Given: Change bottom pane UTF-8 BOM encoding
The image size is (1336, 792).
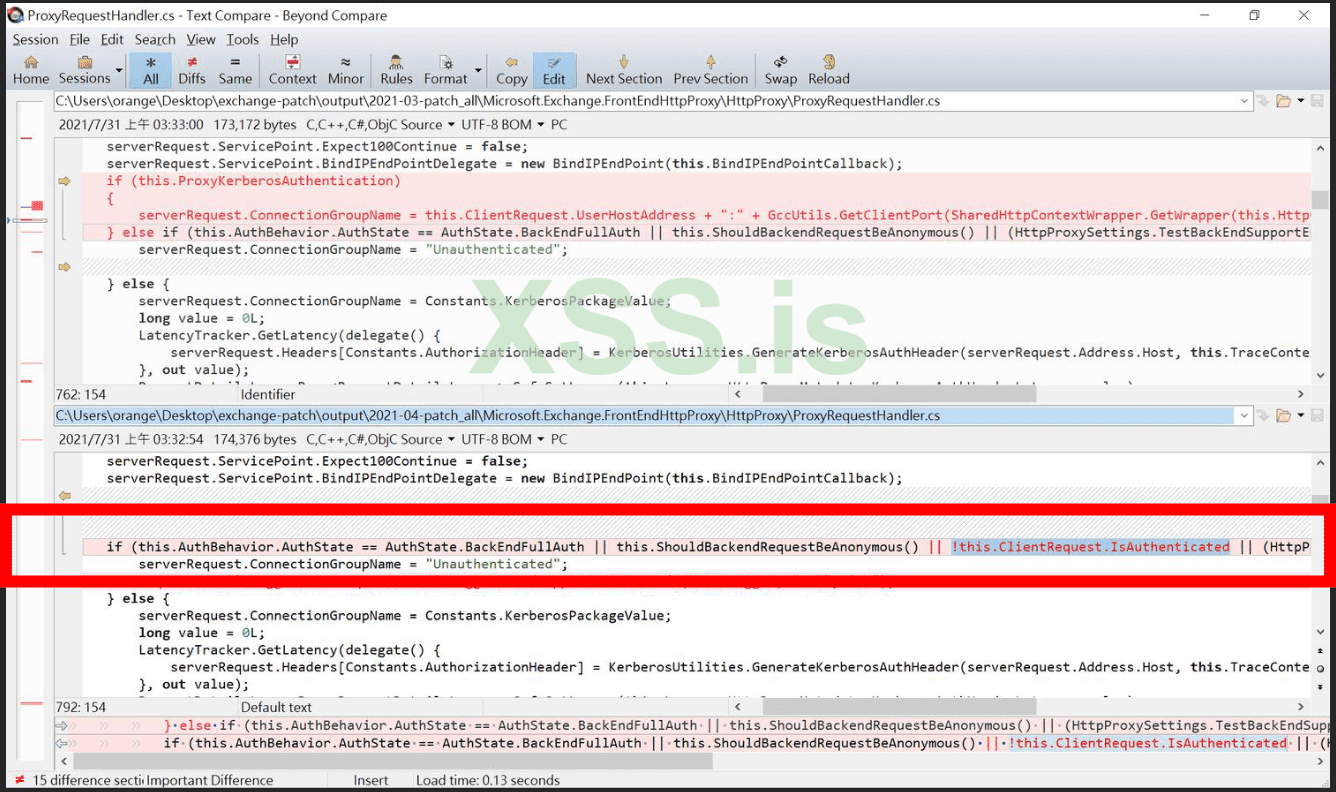Looking at the screenshot, I should pyautogui.click(x=503, y=440).
